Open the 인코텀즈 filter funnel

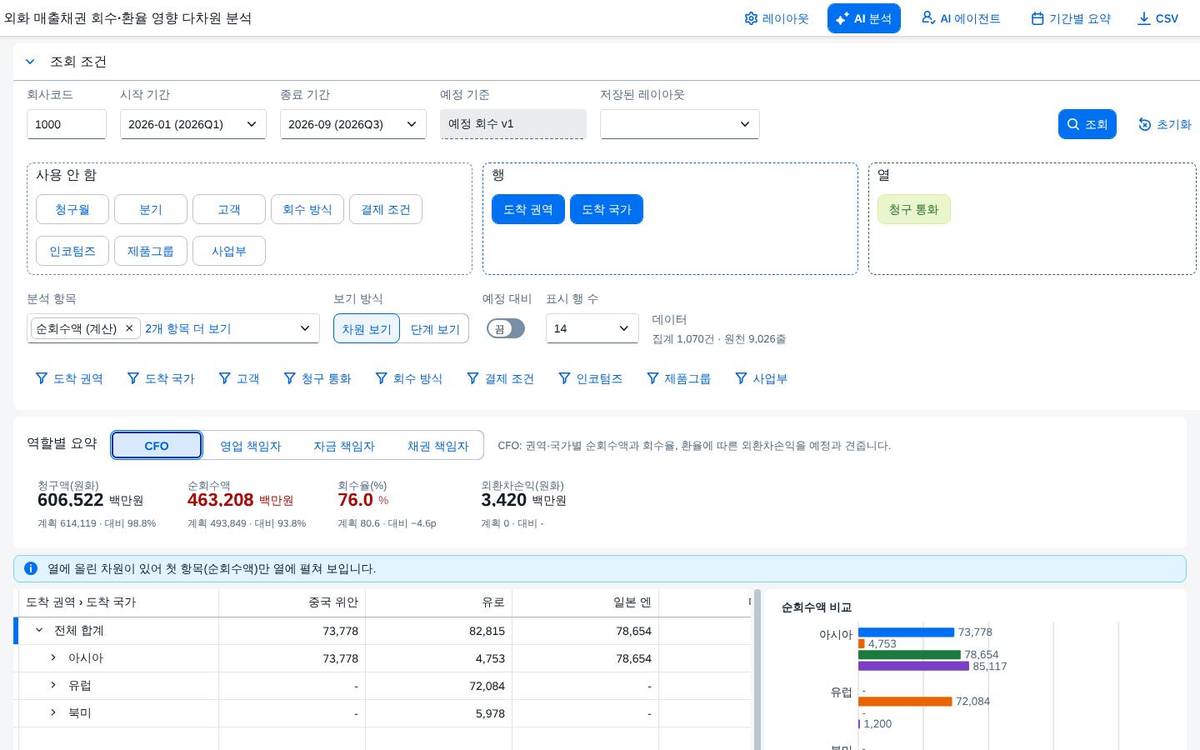pyautogui.click(x=564, y=379)
